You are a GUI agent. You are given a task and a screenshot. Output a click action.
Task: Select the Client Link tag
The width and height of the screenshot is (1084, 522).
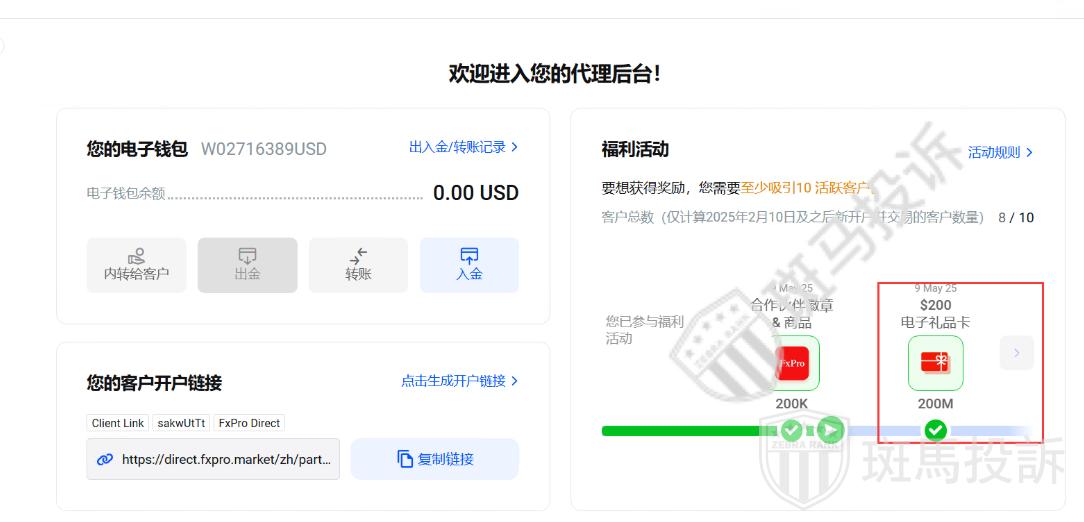pos(118,423)
